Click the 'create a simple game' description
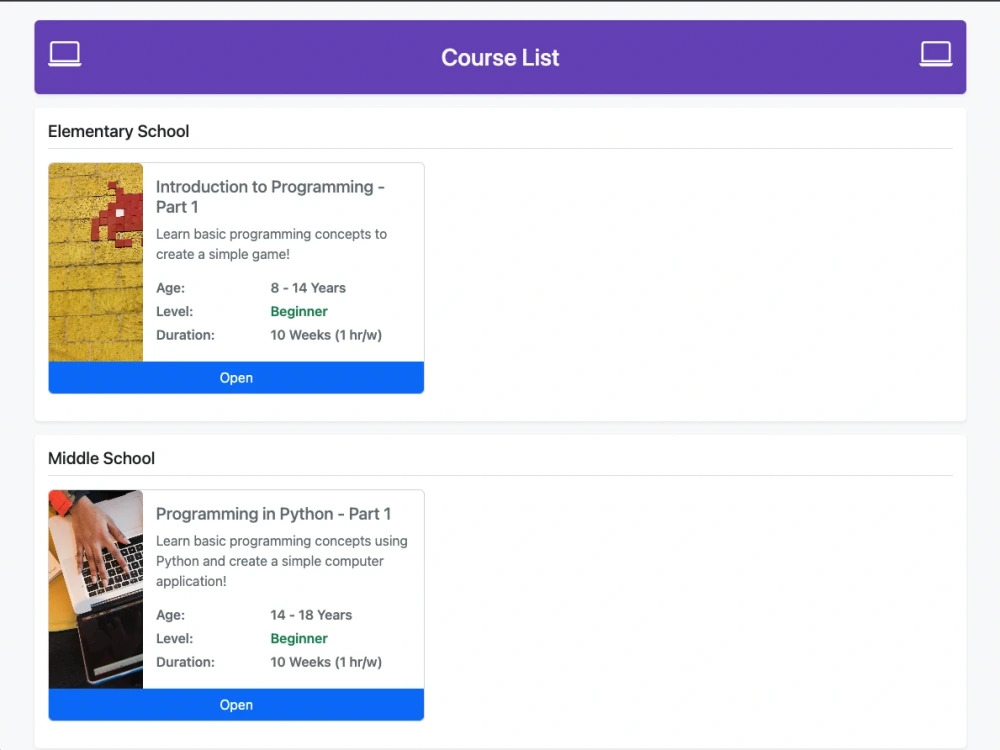 tap(271, 244)
